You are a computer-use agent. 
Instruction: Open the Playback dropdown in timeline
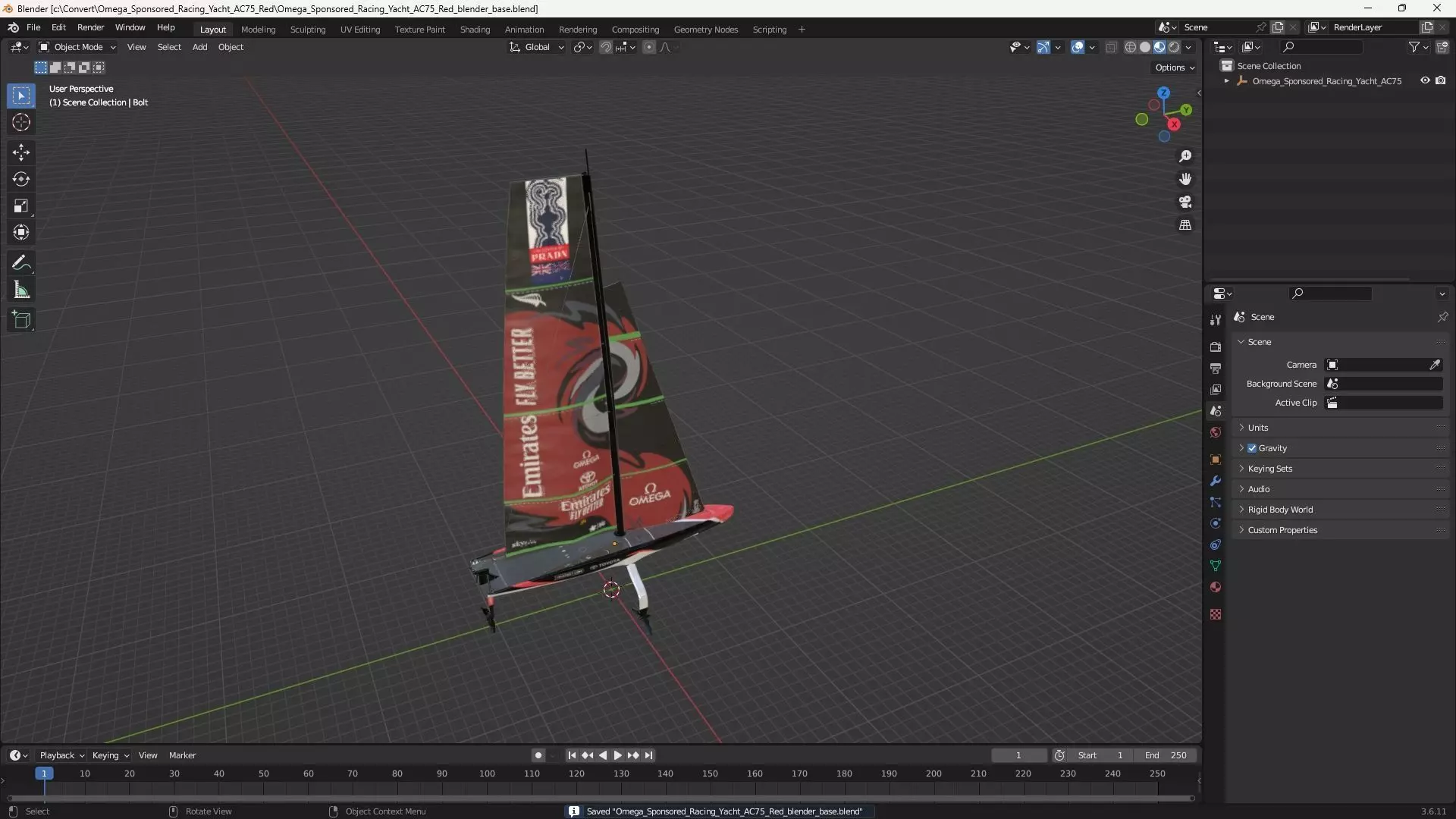pos(61,755)
